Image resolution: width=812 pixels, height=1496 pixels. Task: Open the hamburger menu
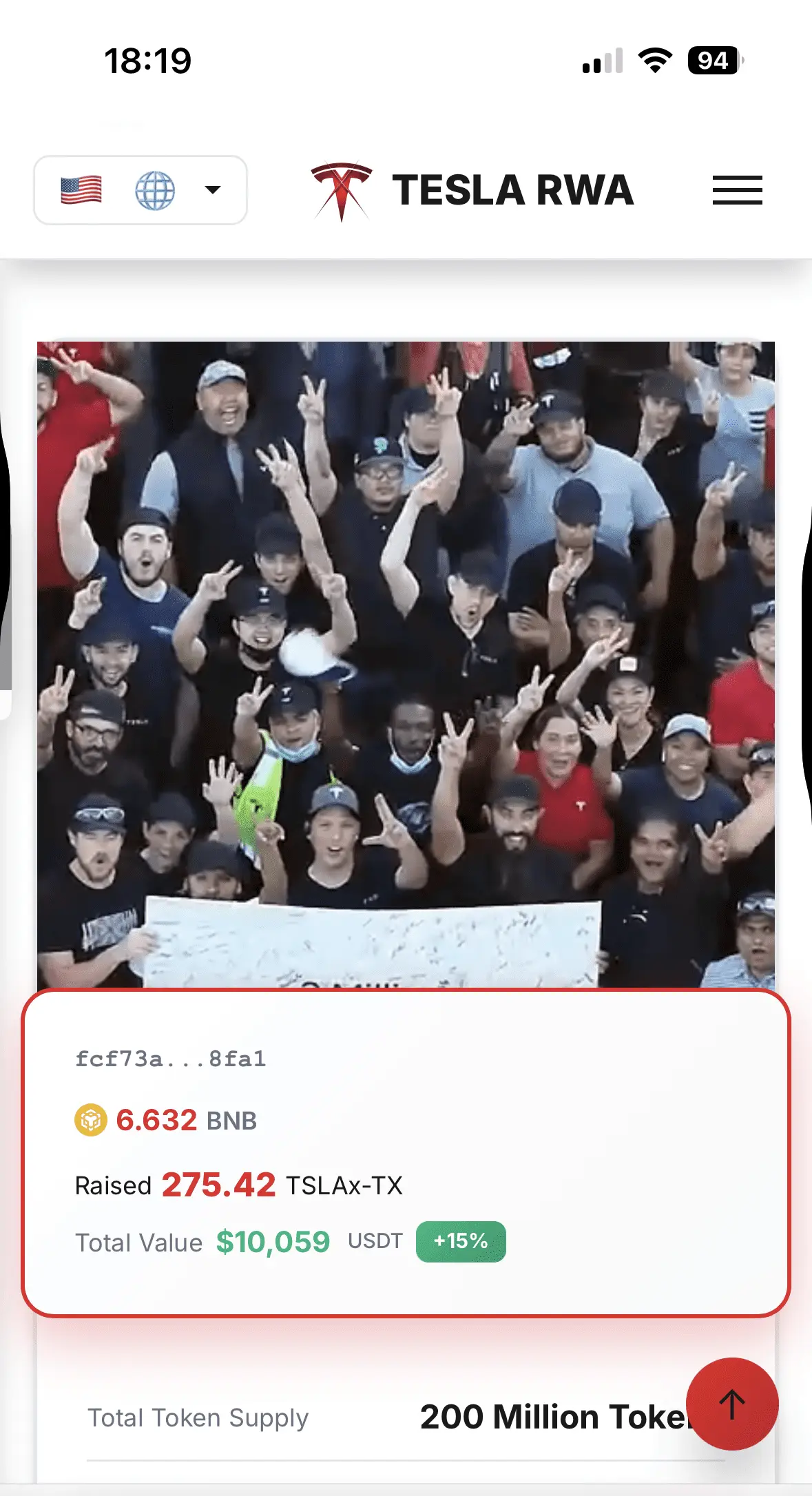(x=737, y=190)
